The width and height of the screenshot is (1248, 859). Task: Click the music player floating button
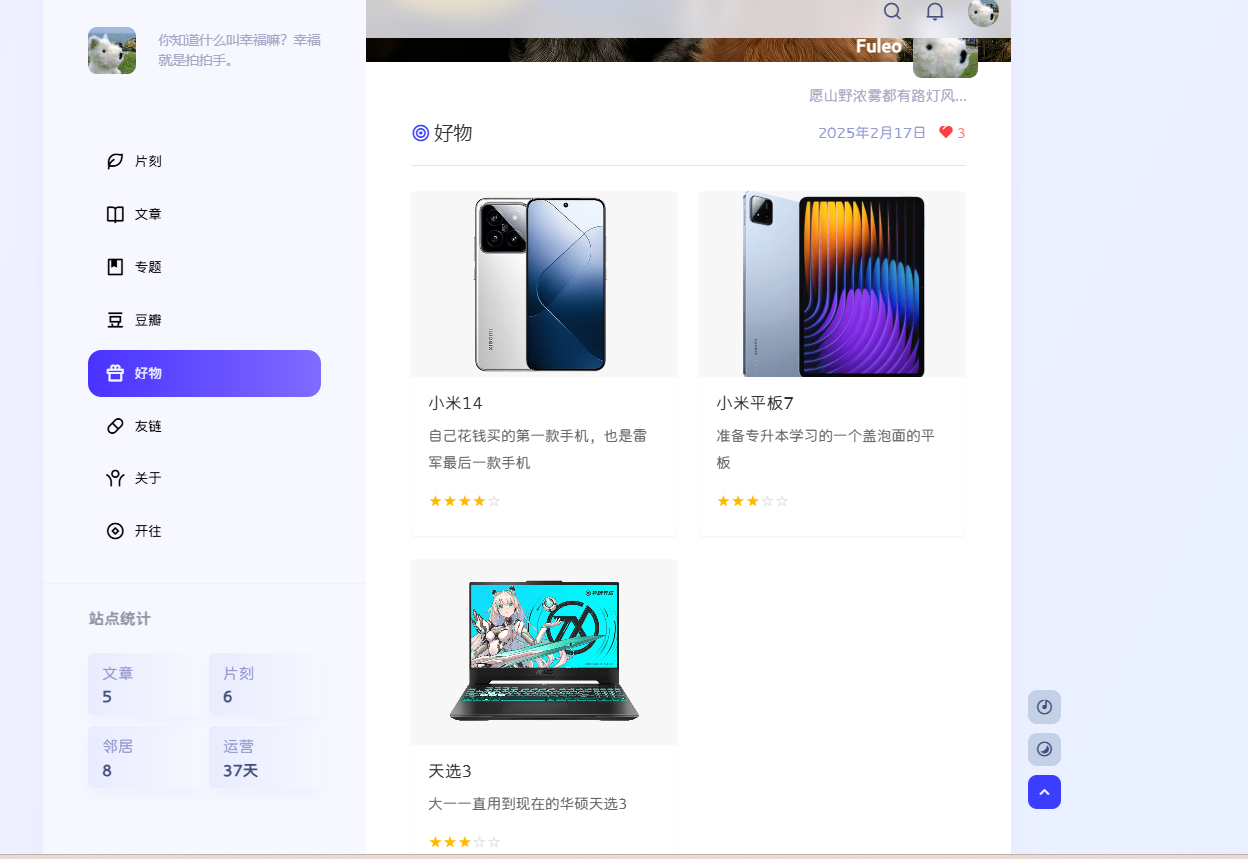pos(1044,707)
